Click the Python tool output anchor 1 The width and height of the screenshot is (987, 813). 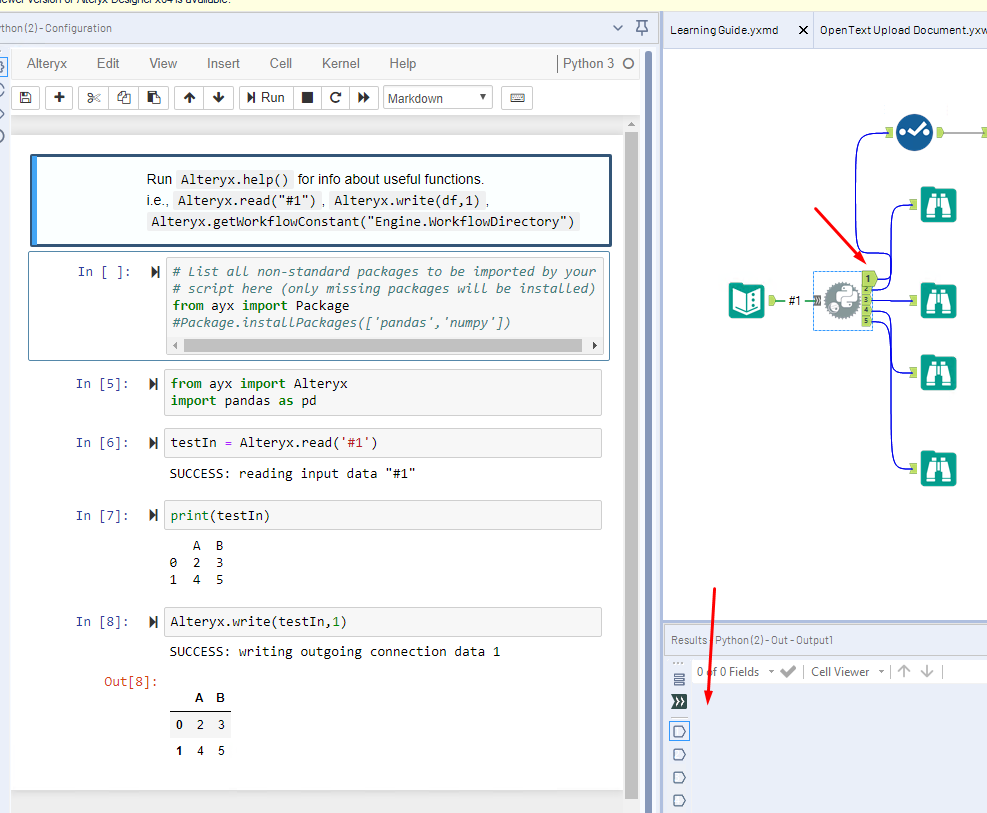click(869, 278)
